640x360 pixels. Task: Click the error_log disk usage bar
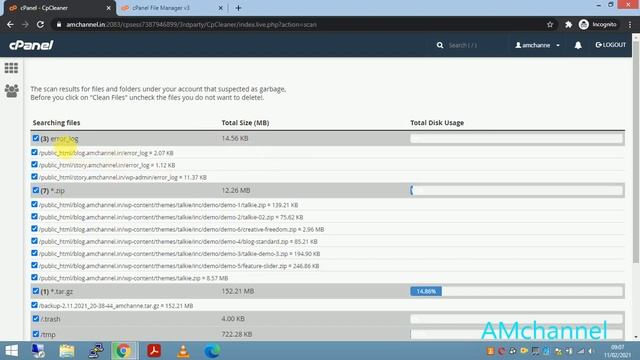pyautogui.click(x=517, y=138)
